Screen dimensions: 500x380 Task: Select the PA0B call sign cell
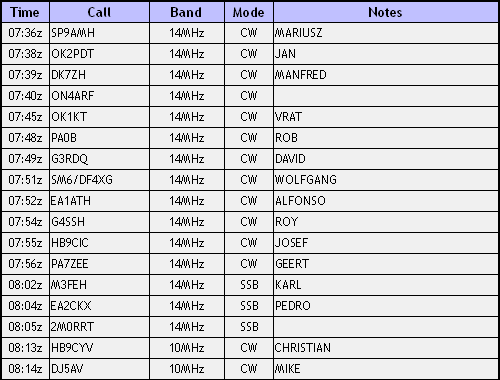coord(99,138)
